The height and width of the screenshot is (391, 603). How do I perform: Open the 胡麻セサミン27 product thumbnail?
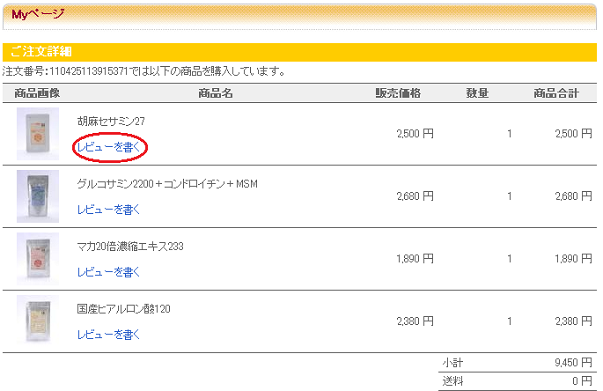(x=38, y=133)
